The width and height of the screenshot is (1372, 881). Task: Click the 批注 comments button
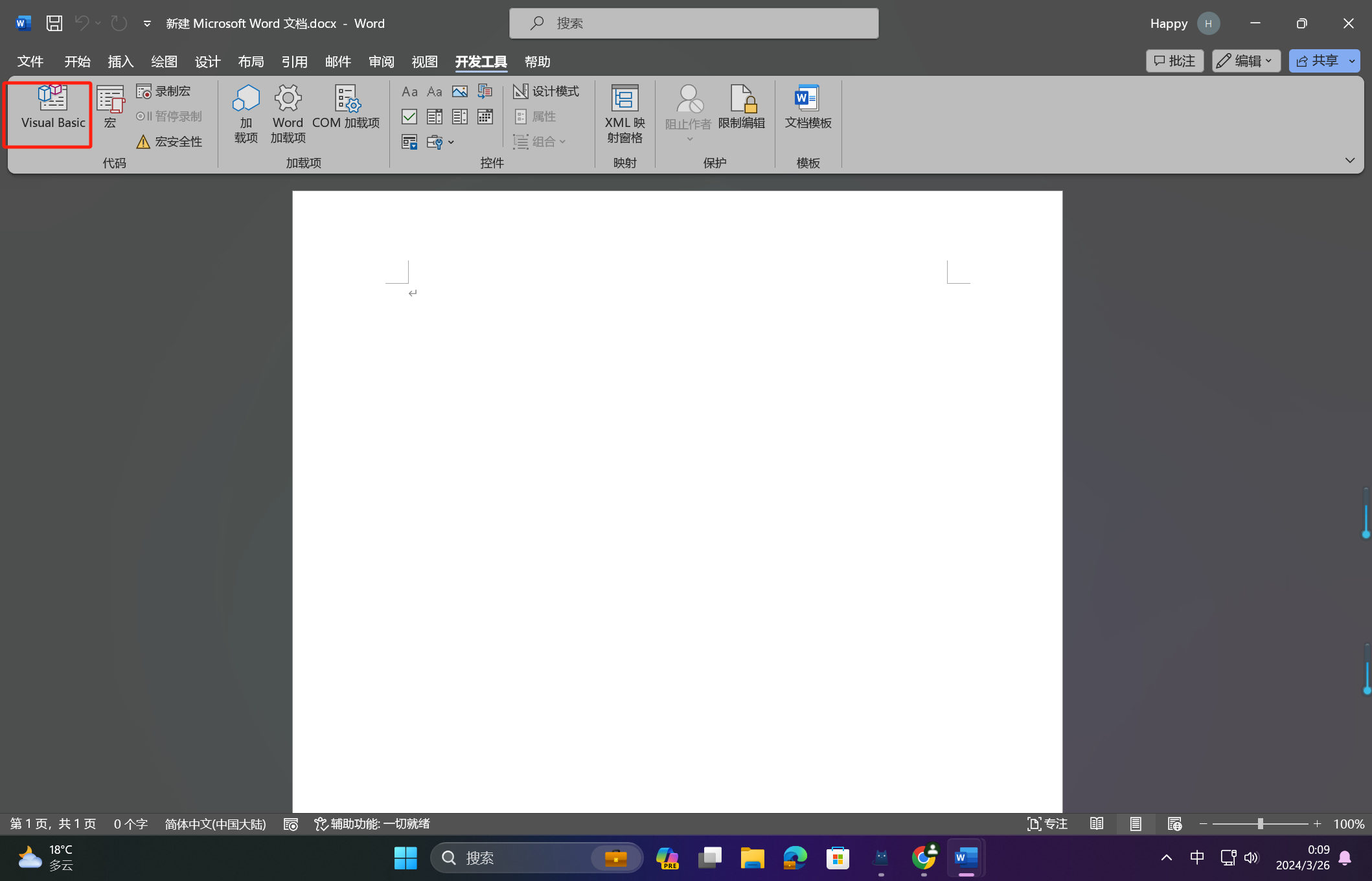point(1174,61)
